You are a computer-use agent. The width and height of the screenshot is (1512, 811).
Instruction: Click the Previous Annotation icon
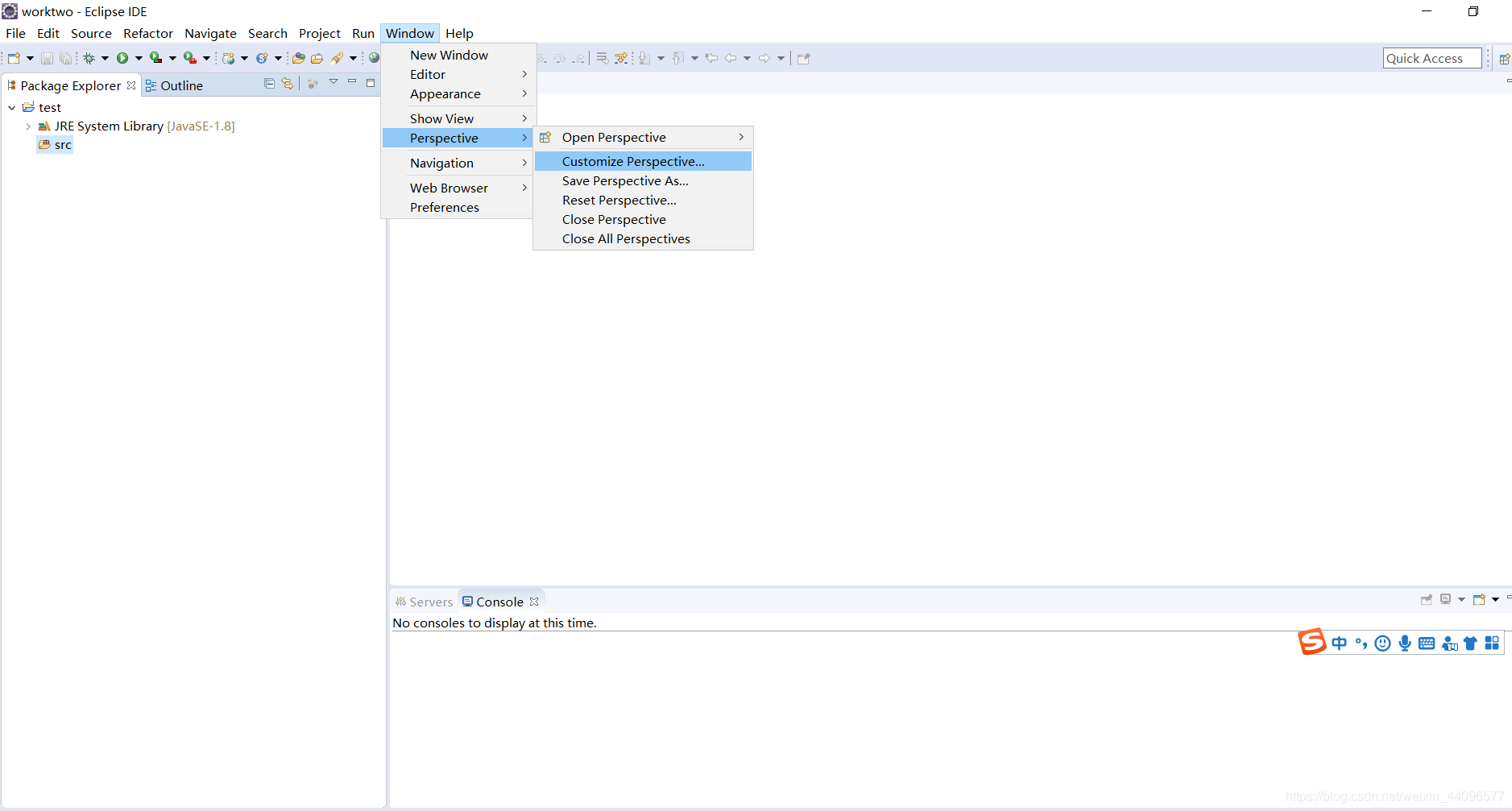[678, 58]
